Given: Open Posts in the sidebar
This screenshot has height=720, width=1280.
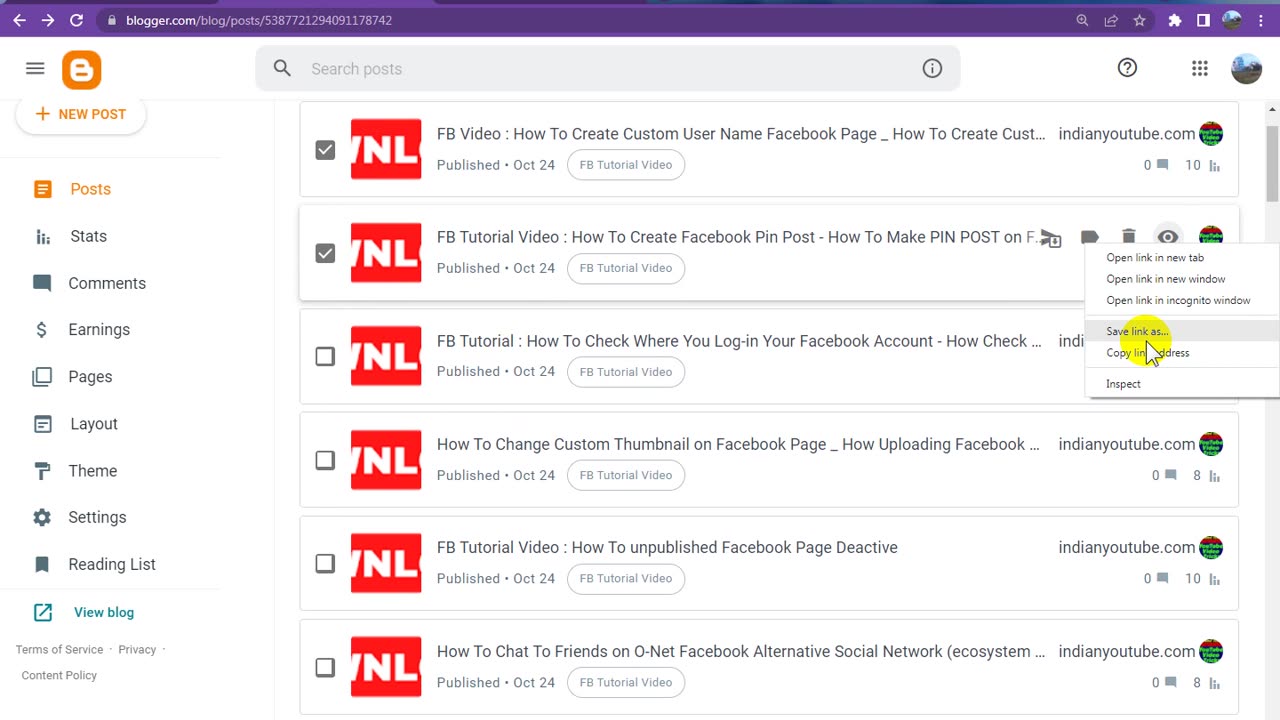Looking at the screenshot, I should click(90, 189).
